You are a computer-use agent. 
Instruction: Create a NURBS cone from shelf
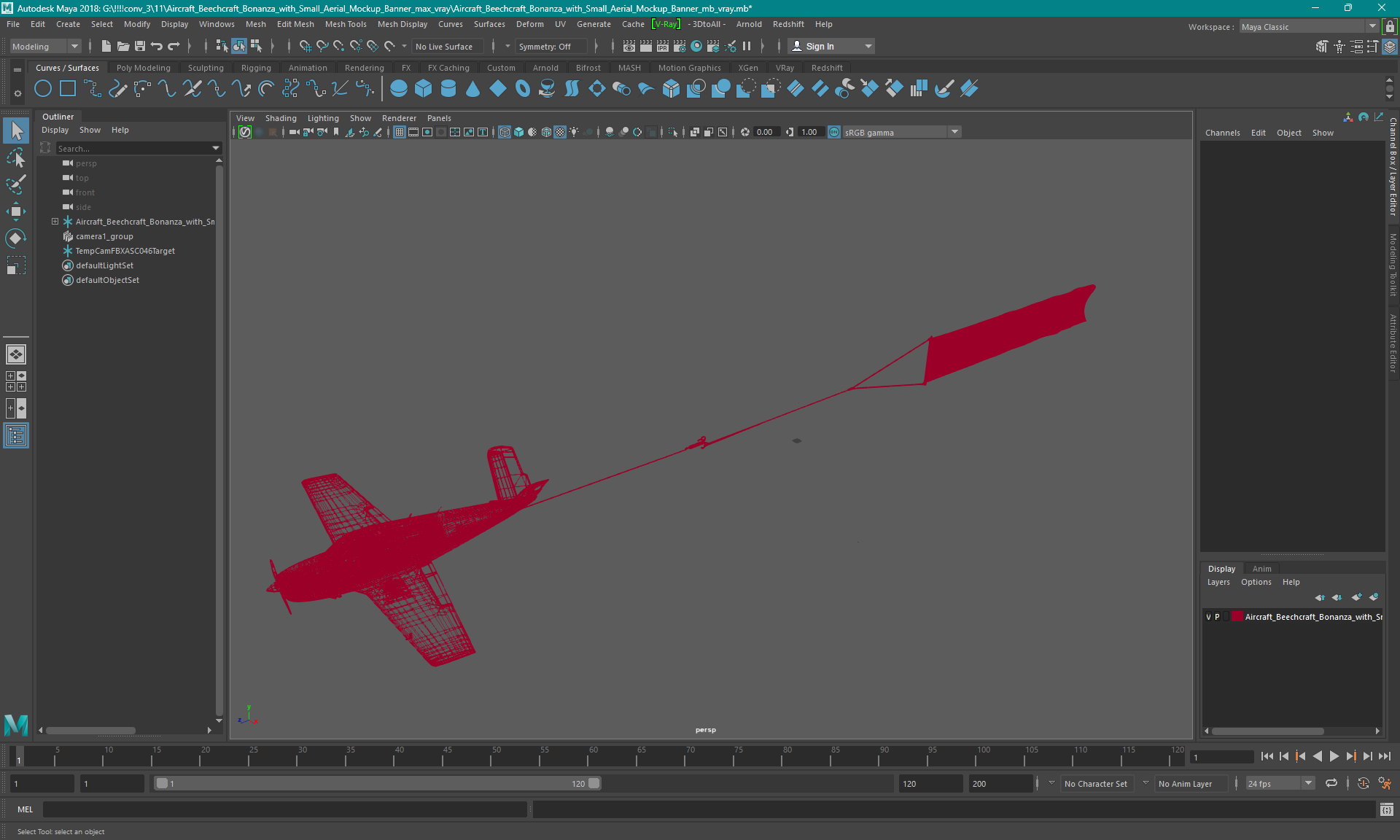(473, 89)
